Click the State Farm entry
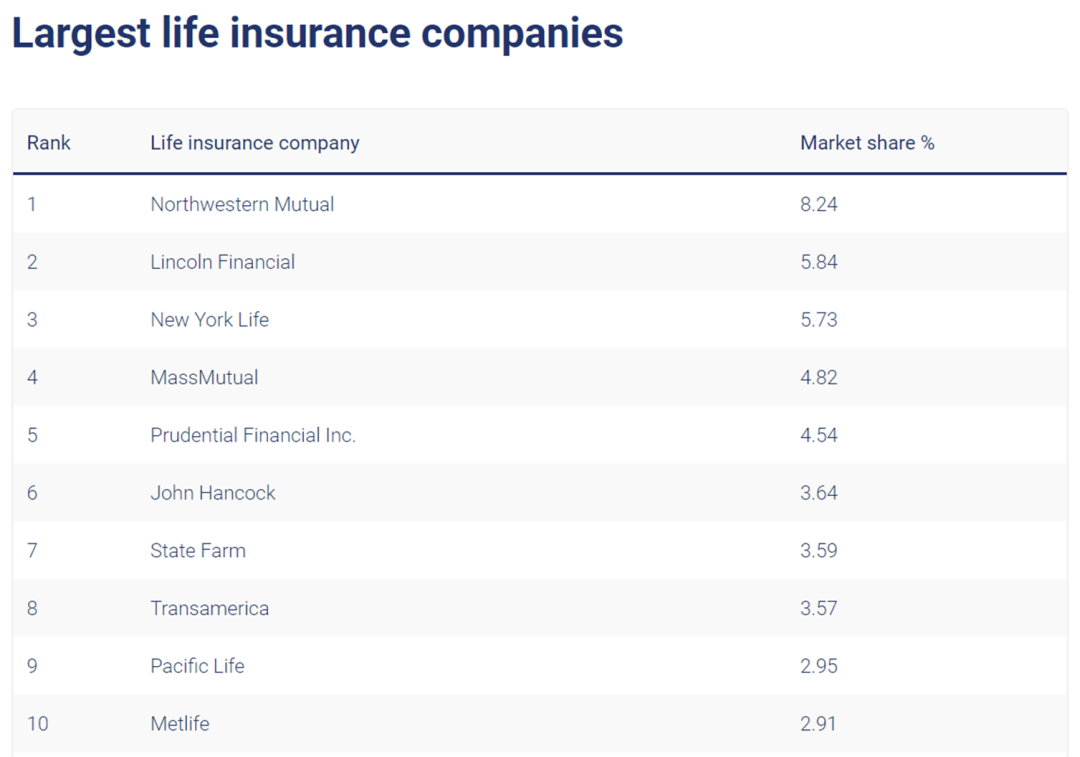Viewport: 1080px width, 757px height. click(x=198, y=551)
